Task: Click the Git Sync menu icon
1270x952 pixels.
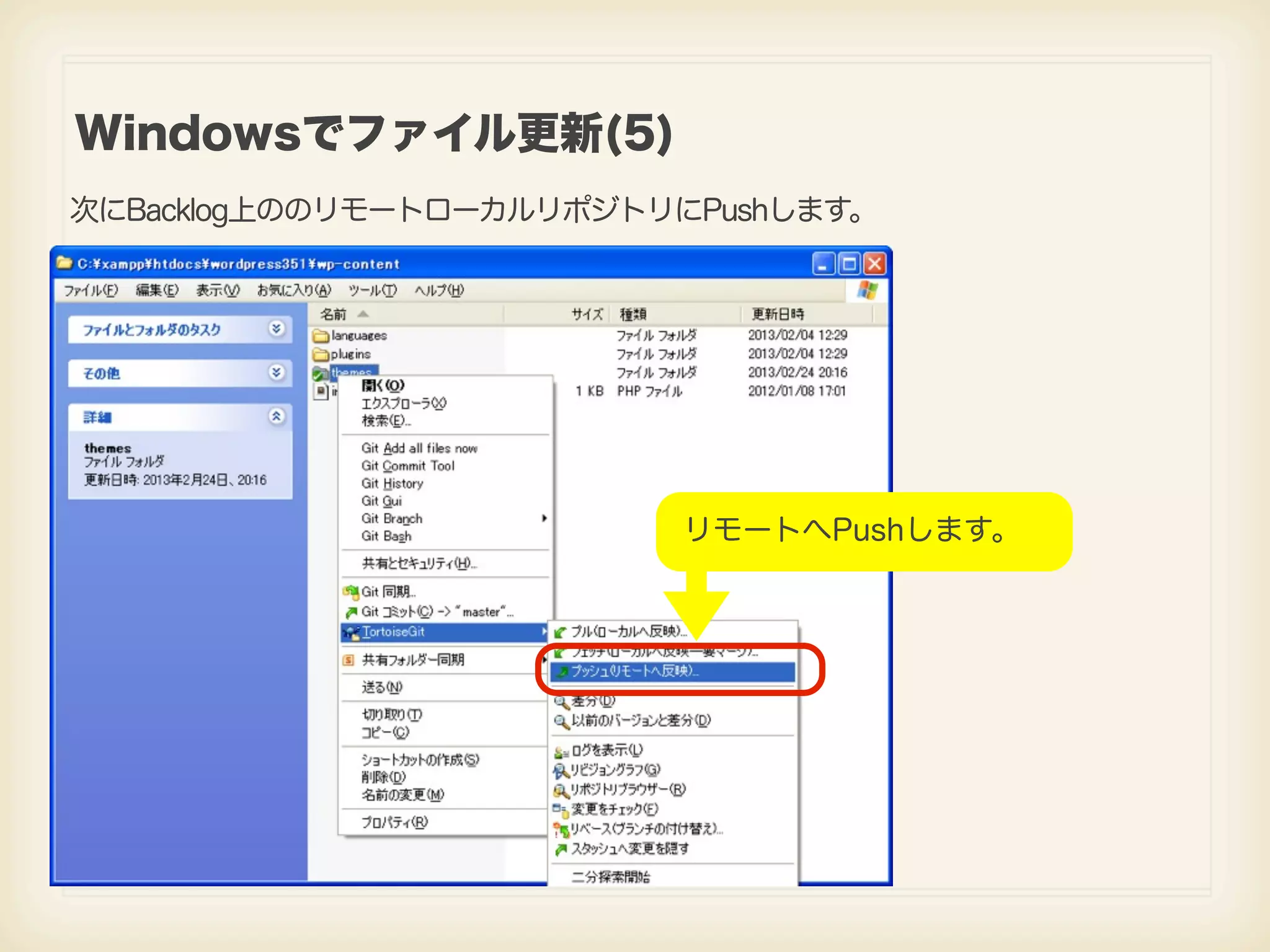Action: click(x=351, y=592)
